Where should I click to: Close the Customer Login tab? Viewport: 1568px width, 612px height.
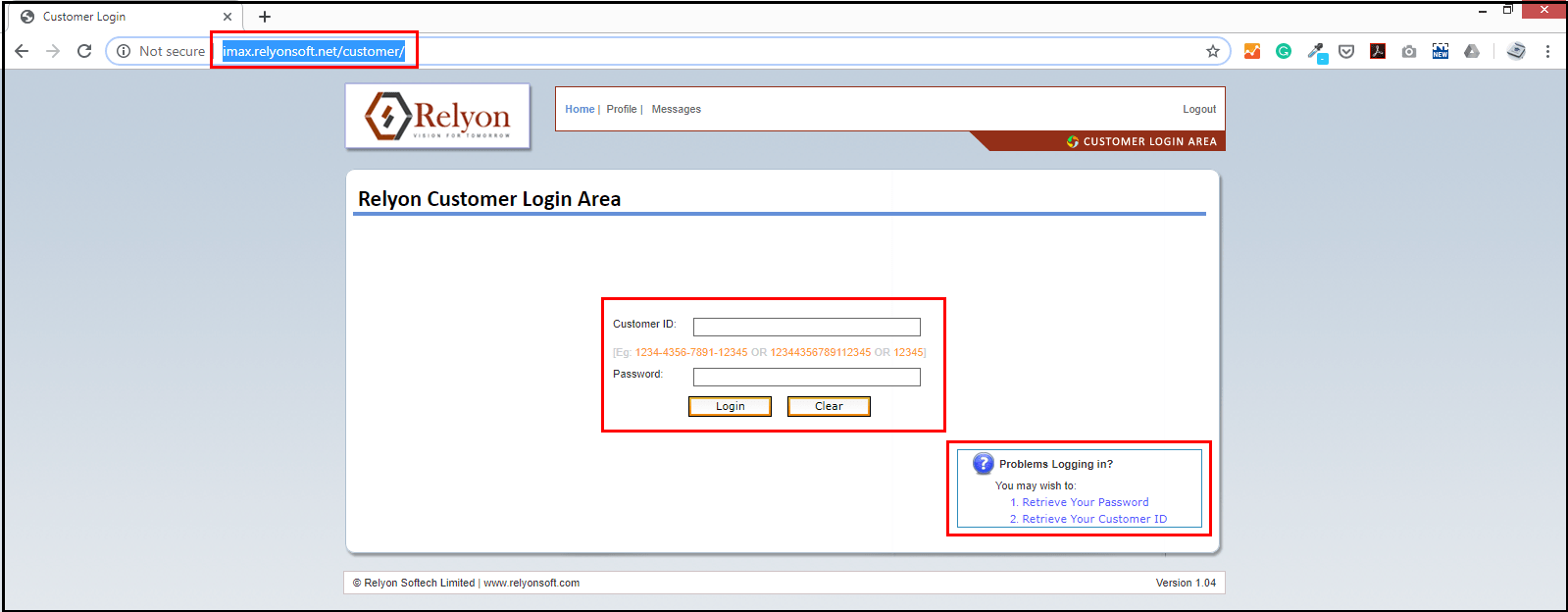228,17
